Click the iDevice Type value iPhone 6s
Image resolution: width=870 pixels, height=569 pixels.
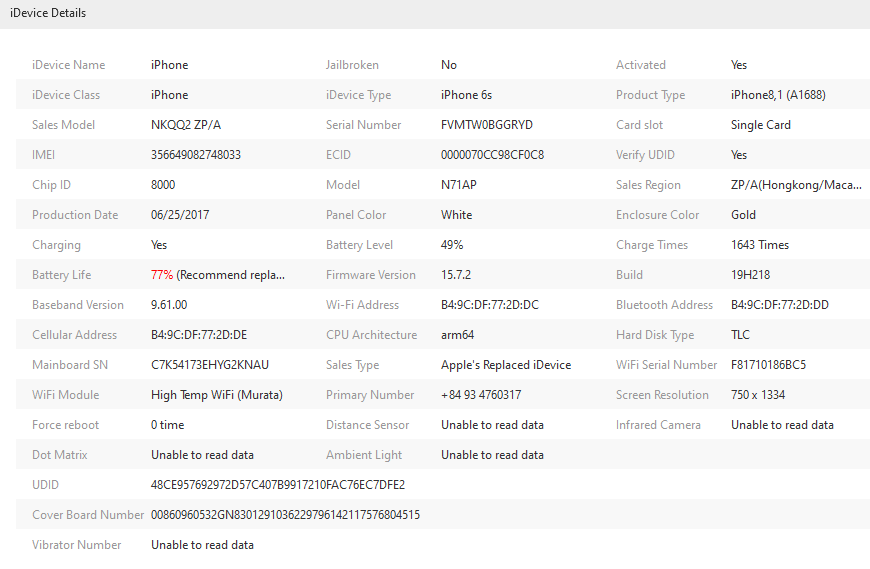tap(466, 95)
